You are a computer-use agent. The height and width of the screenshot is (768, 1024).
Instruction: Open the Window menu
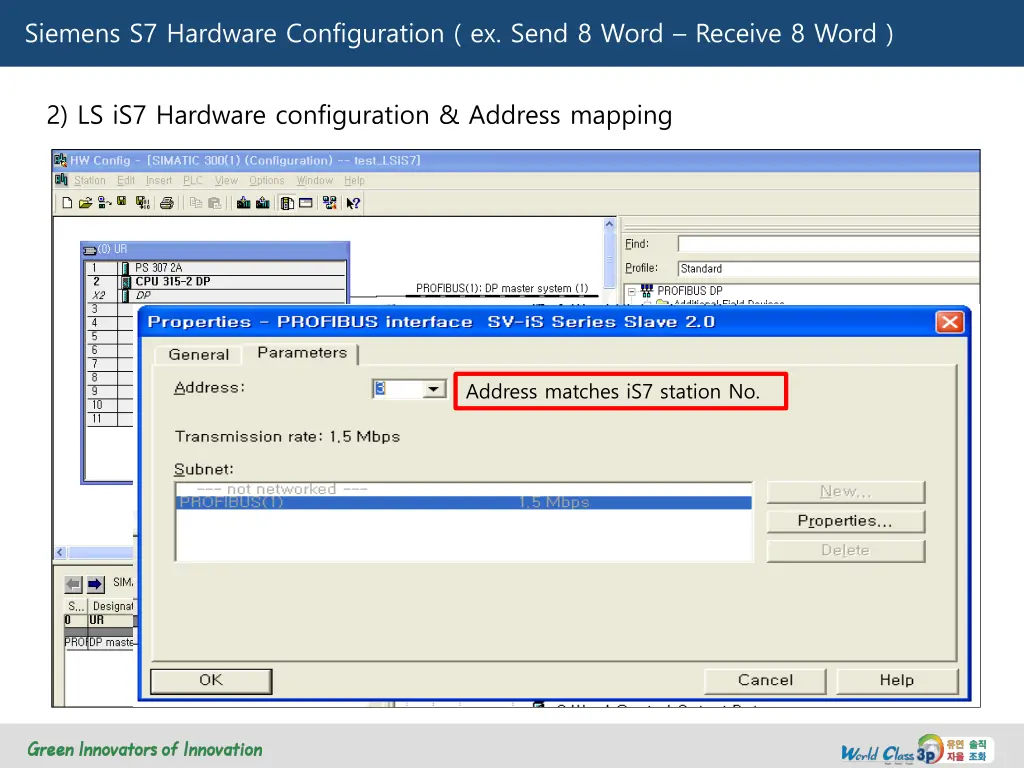point(315,180)
